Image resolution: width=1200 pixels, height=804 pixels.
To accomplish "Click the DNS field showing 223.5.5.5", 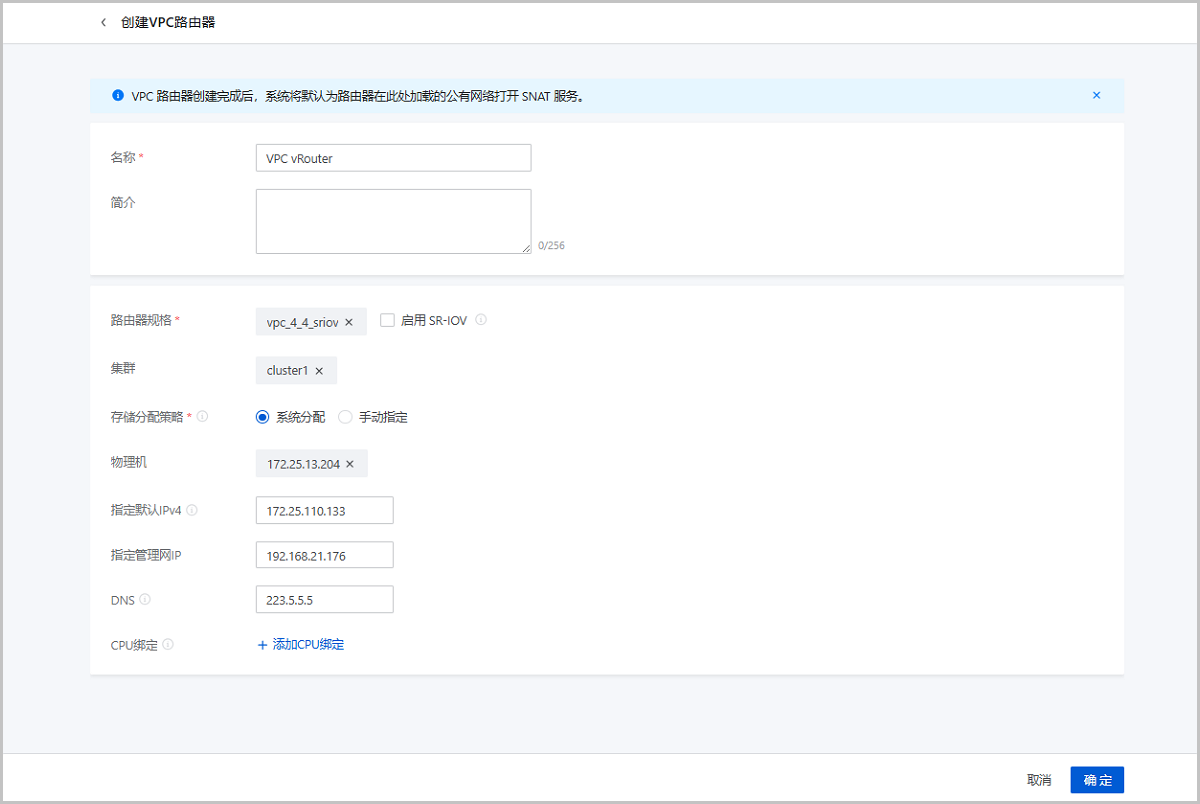I will coord(324,600).
